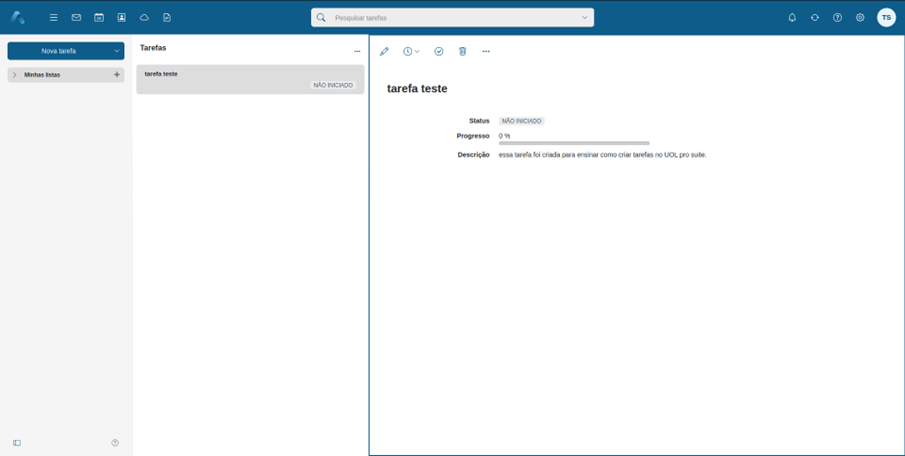The width and height of the screenshot is (905, 456).
Task: Open the Drive cloud icon
Action: [x=144, y=18]
